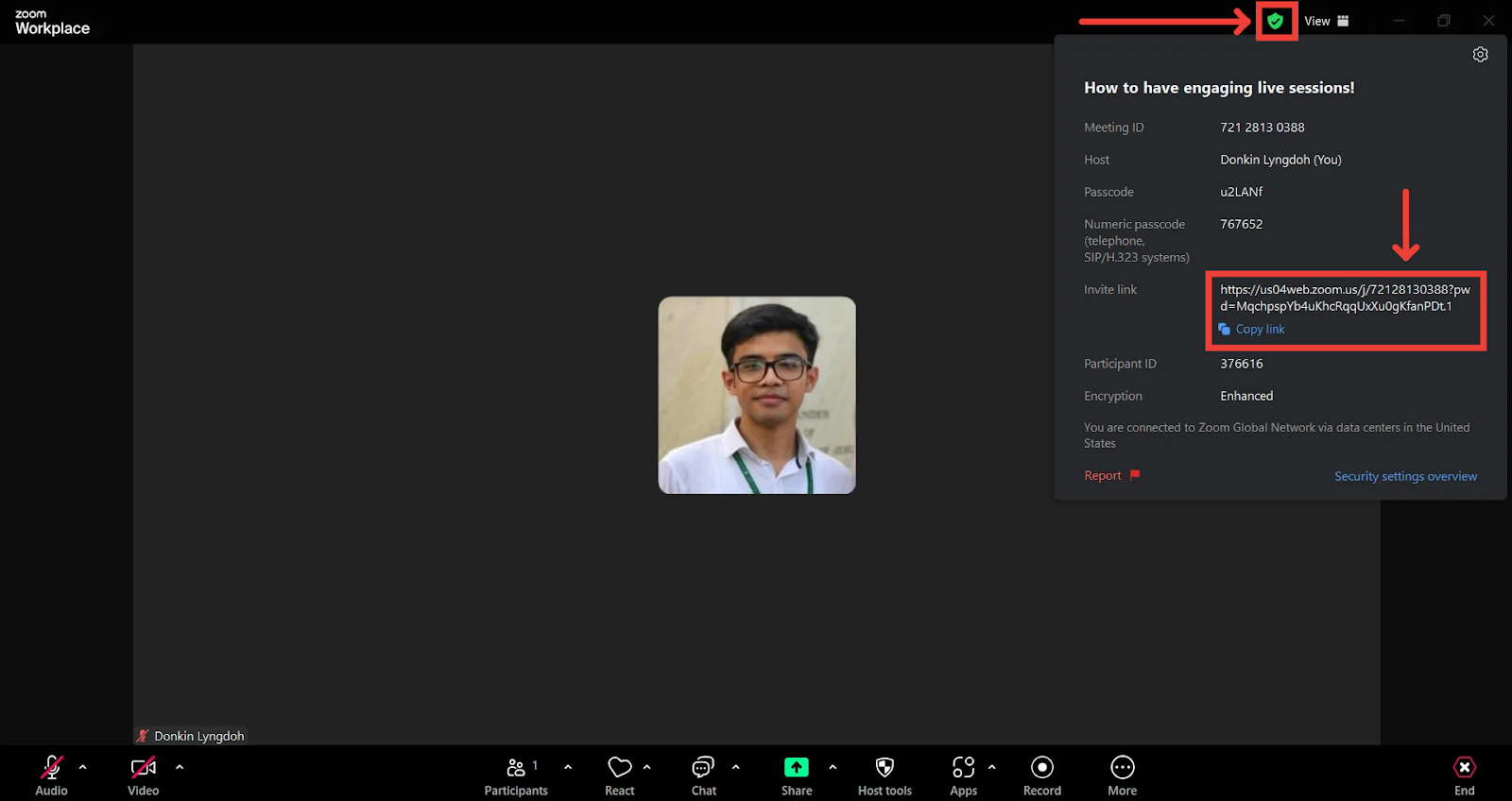Click Donkin Lyngdoh's profile picture thumbnail
The image size is (1512, 801).
pyautogui.click(x=757, y=395)
